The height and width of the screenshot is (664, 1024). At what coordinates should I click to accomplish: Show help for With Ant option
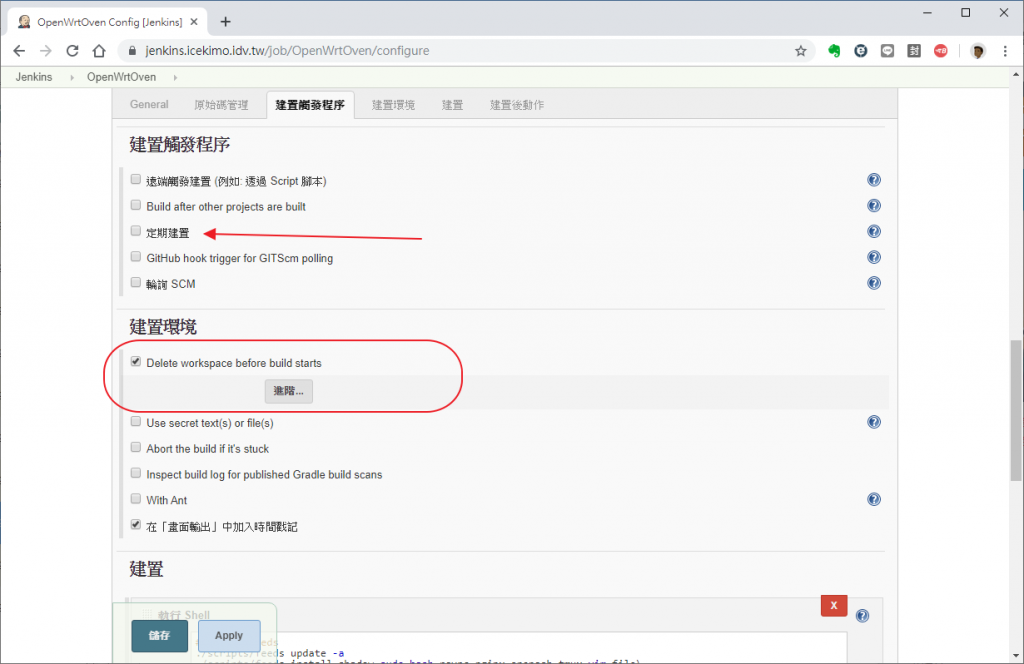(874, 499)
